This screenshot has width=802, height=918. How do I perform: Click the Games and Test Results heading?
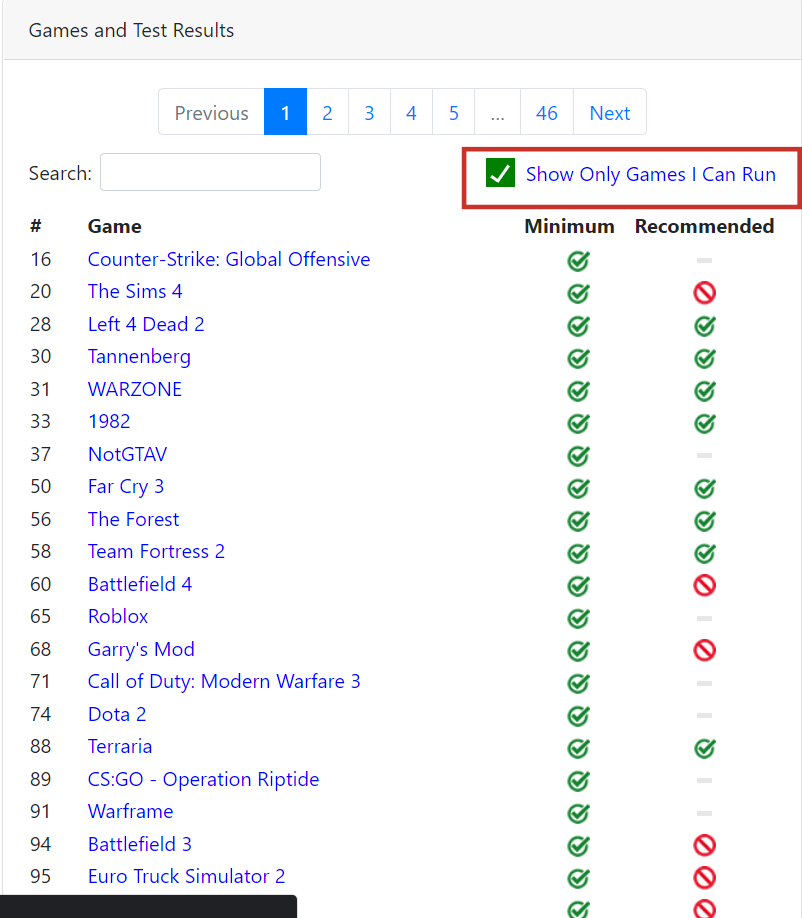tap(131, 30)
